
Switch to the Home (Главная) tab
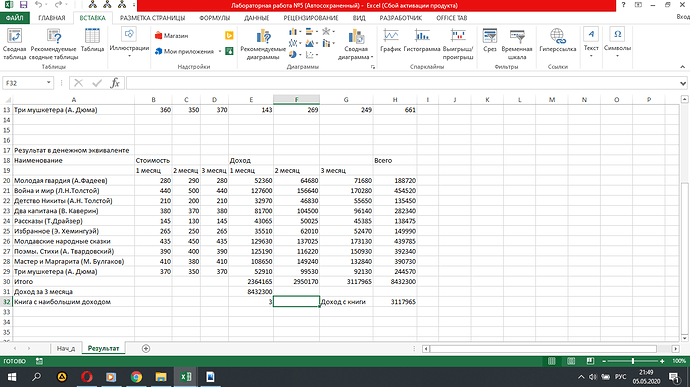[x=51, y=18]
